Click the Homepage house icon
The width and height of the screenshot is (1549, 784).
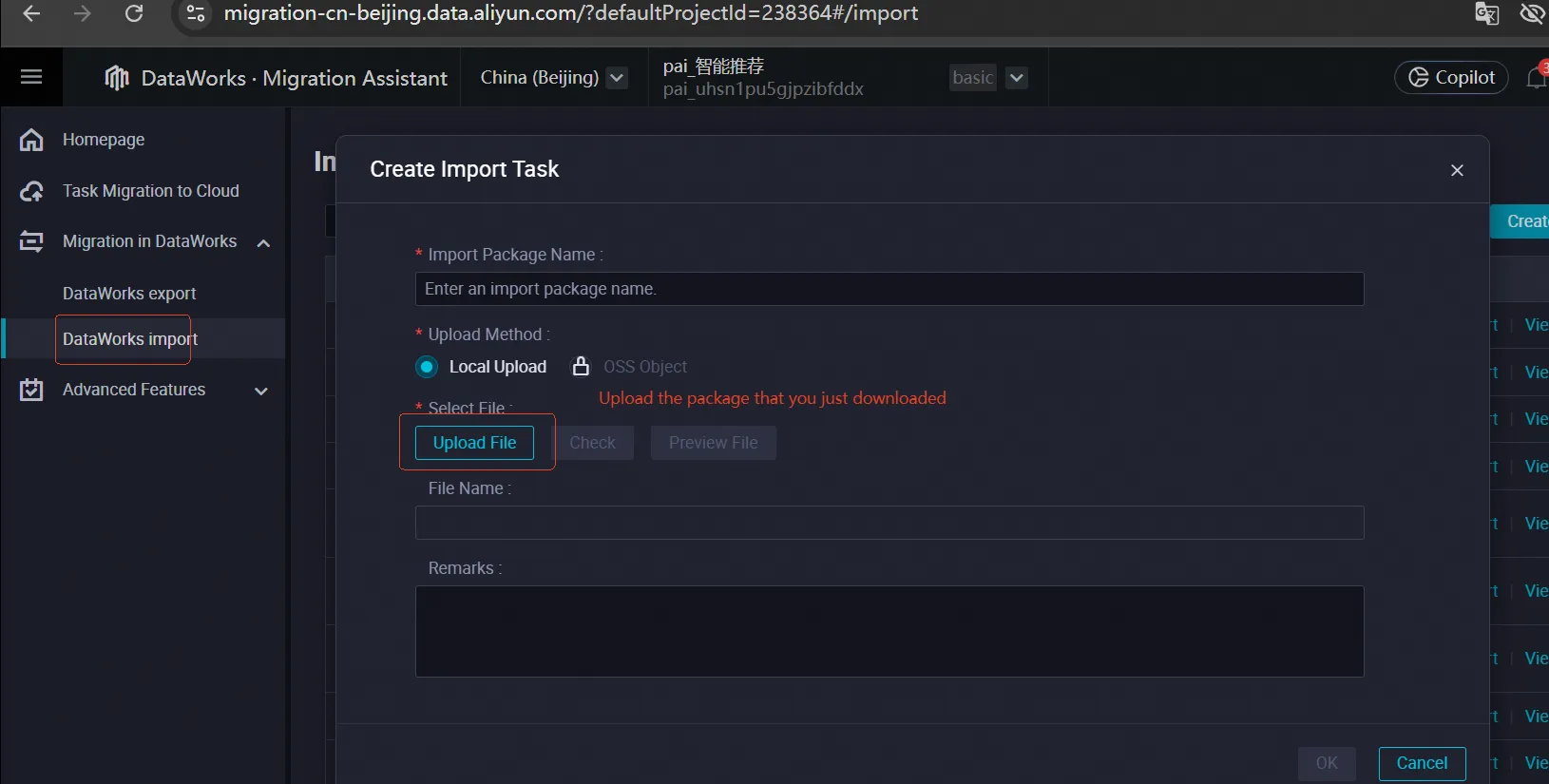(31, 140)
